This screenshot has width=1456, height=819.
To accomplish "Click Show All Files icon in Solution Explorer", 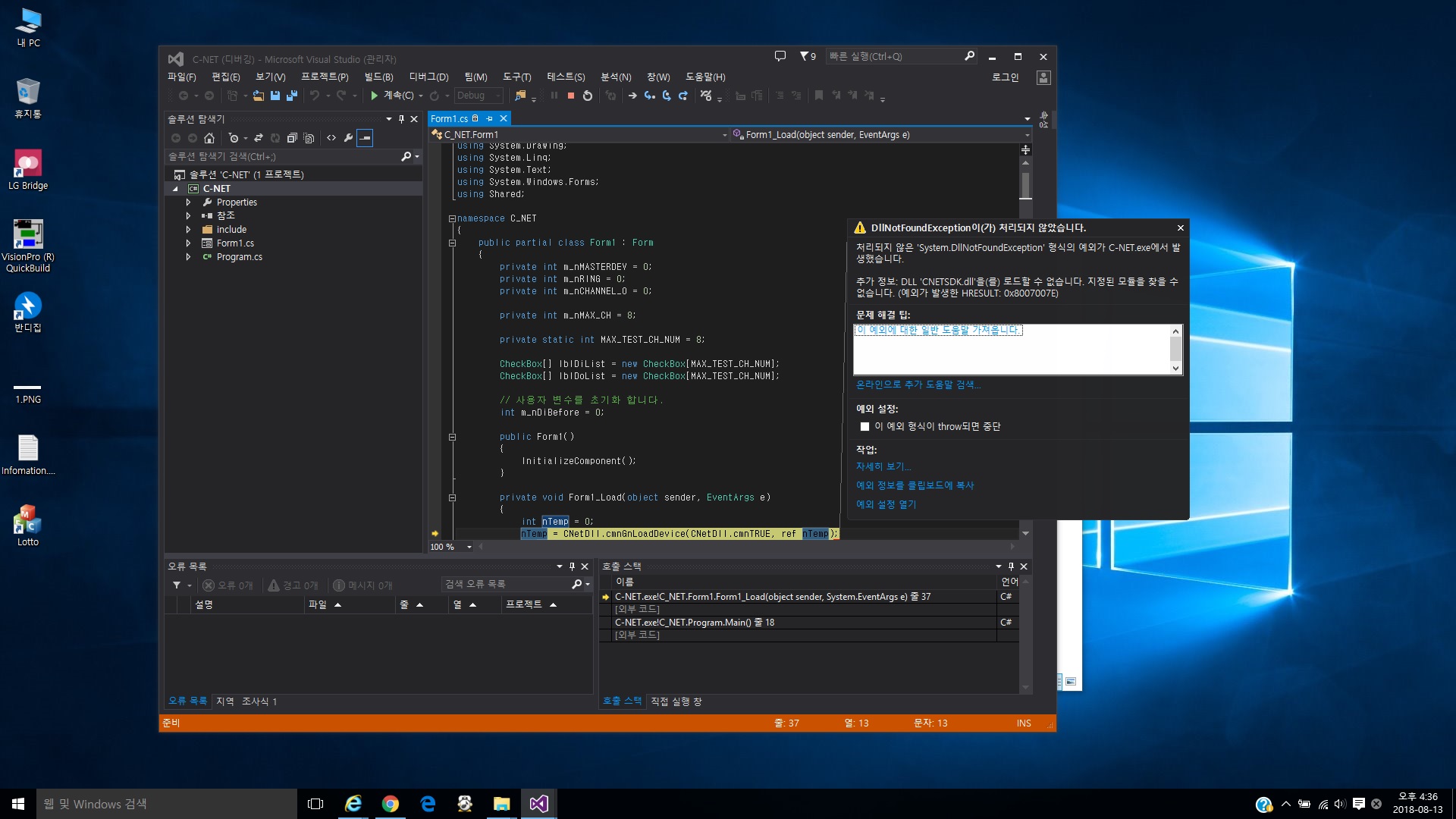I will click(309, 138).
